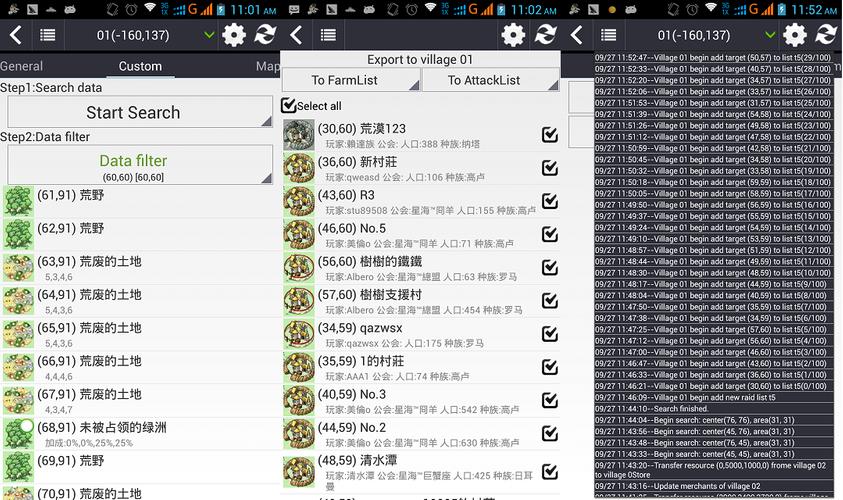
Task: Toggle the Select all checkbox
Action: pos(289,105)
